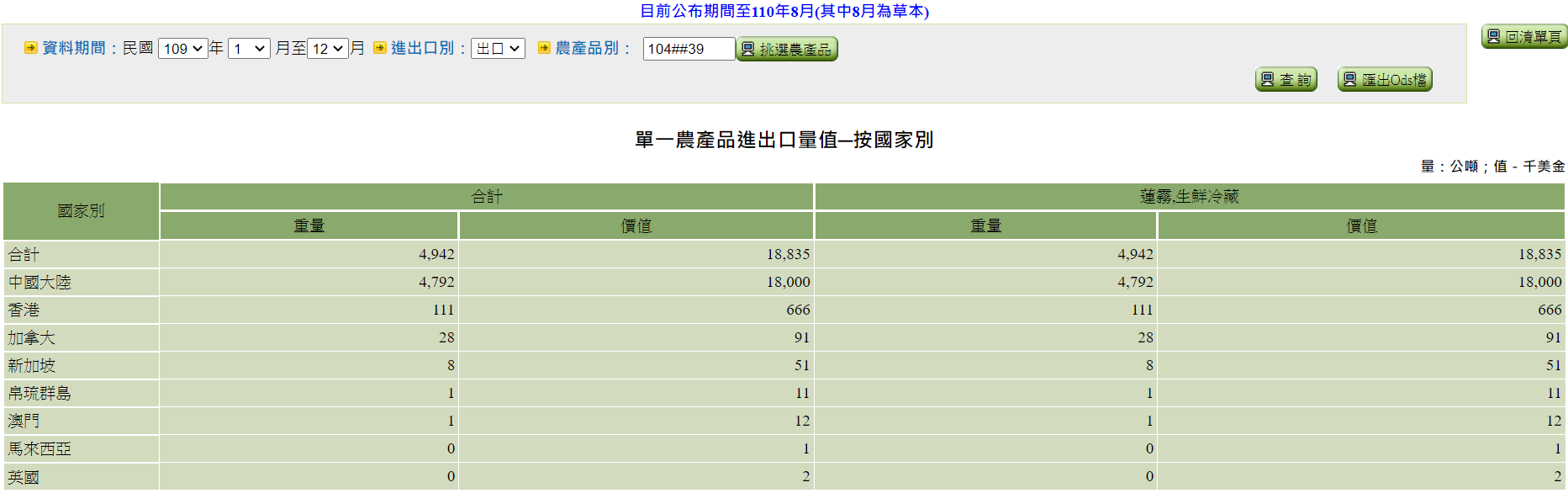Expand the start month dropdown showing 1

(x=249, y=49)
